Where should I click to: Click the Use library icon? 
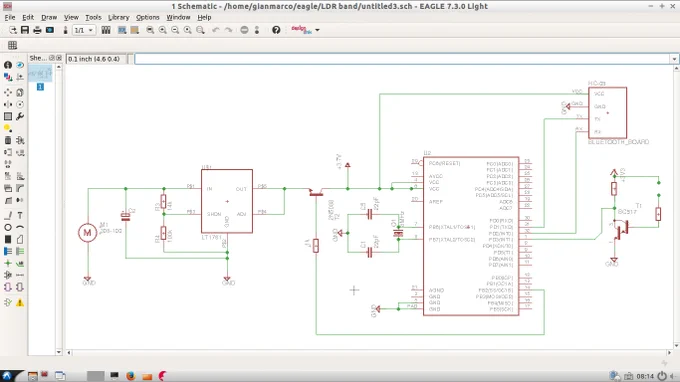tap(106, 30)
